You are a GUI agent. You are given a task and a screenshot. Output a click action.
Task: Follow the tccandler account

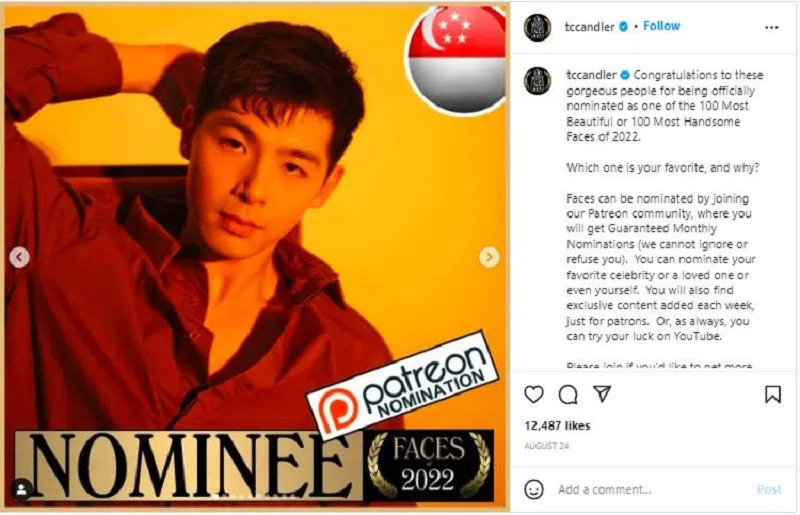[x=661, y=26]
